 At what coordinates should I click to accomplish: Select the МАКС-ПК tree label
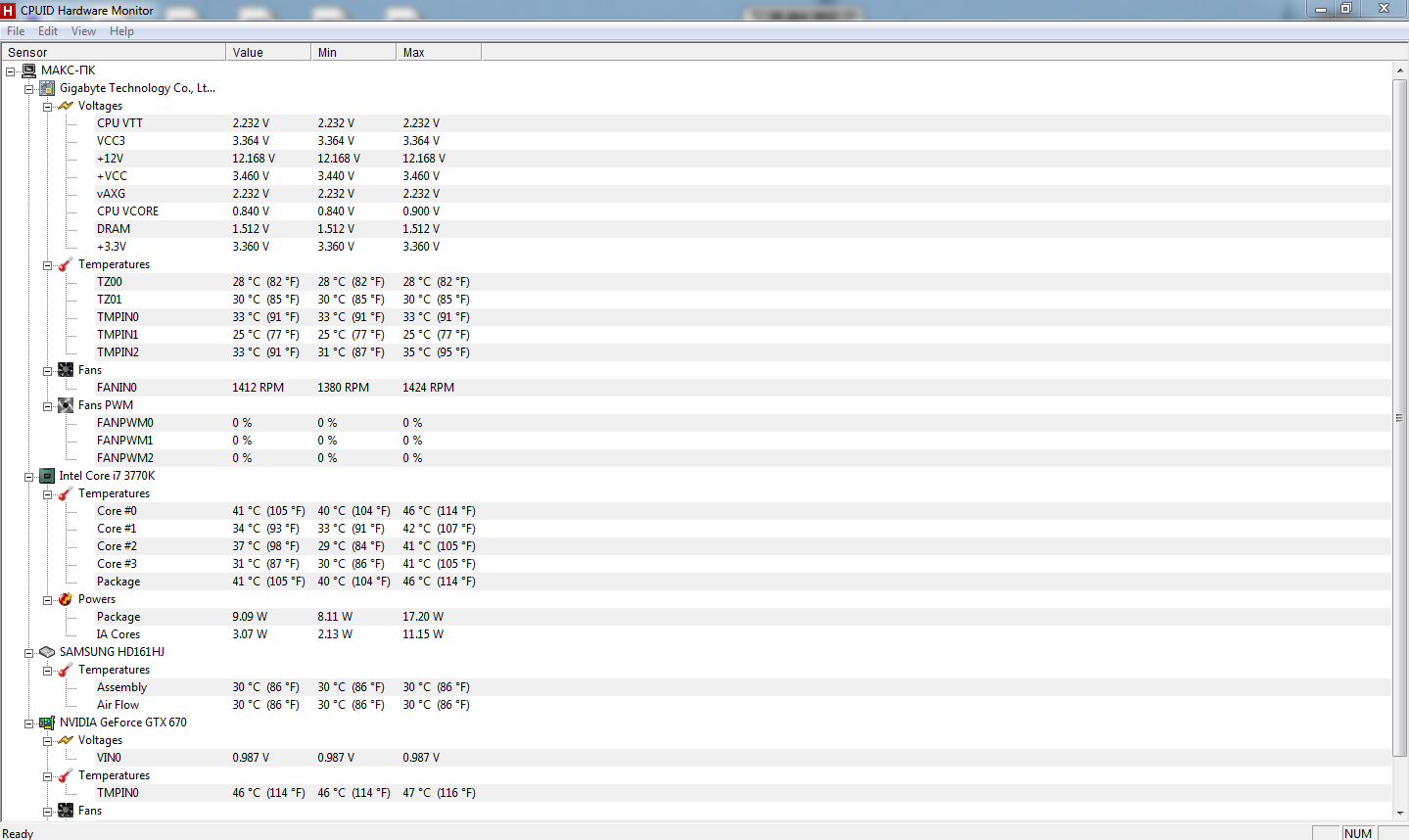click(x=69, y=70)
